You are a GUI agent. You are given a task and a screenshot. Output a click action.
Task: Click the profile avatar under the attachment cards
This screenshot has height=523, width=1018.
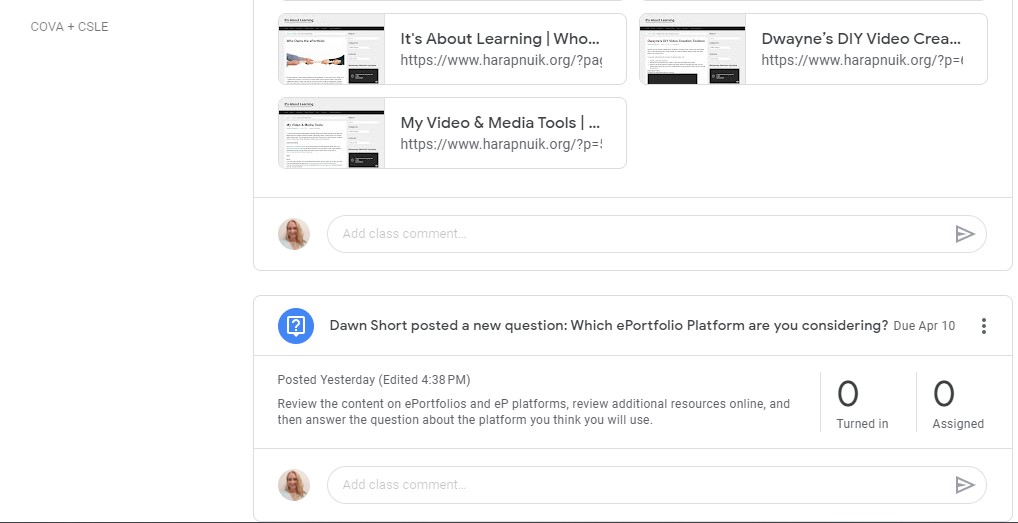[x=294, y=234]
